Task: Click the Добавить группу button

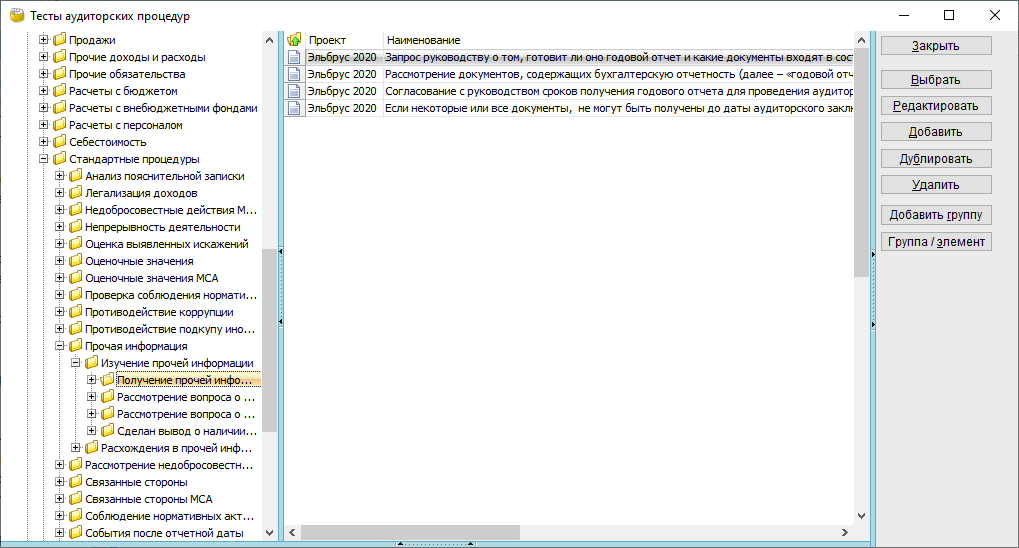Action: pos(936,215)
